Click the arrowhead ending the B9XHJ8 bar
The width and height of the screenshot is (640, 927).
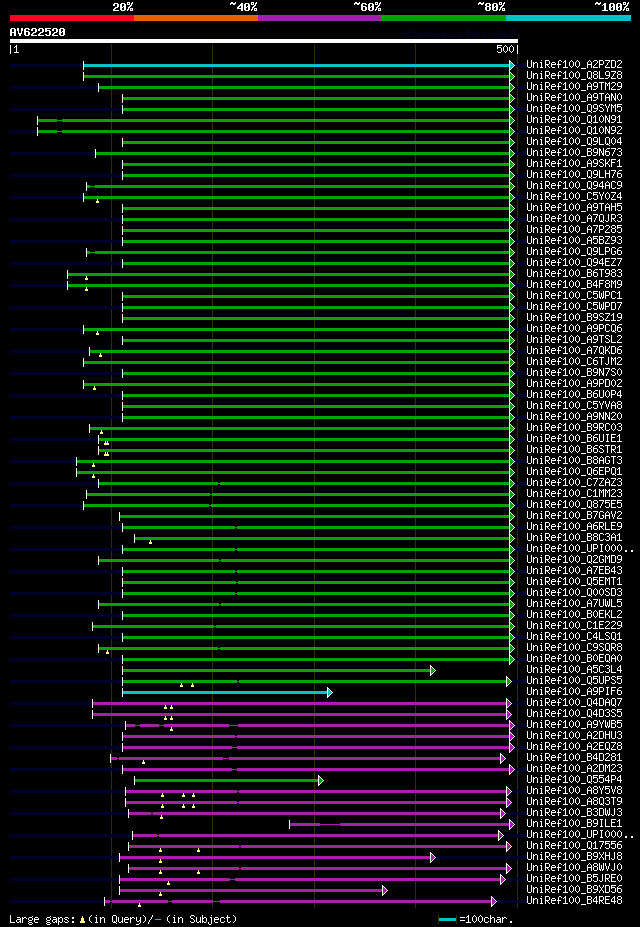tap(433, 857)
